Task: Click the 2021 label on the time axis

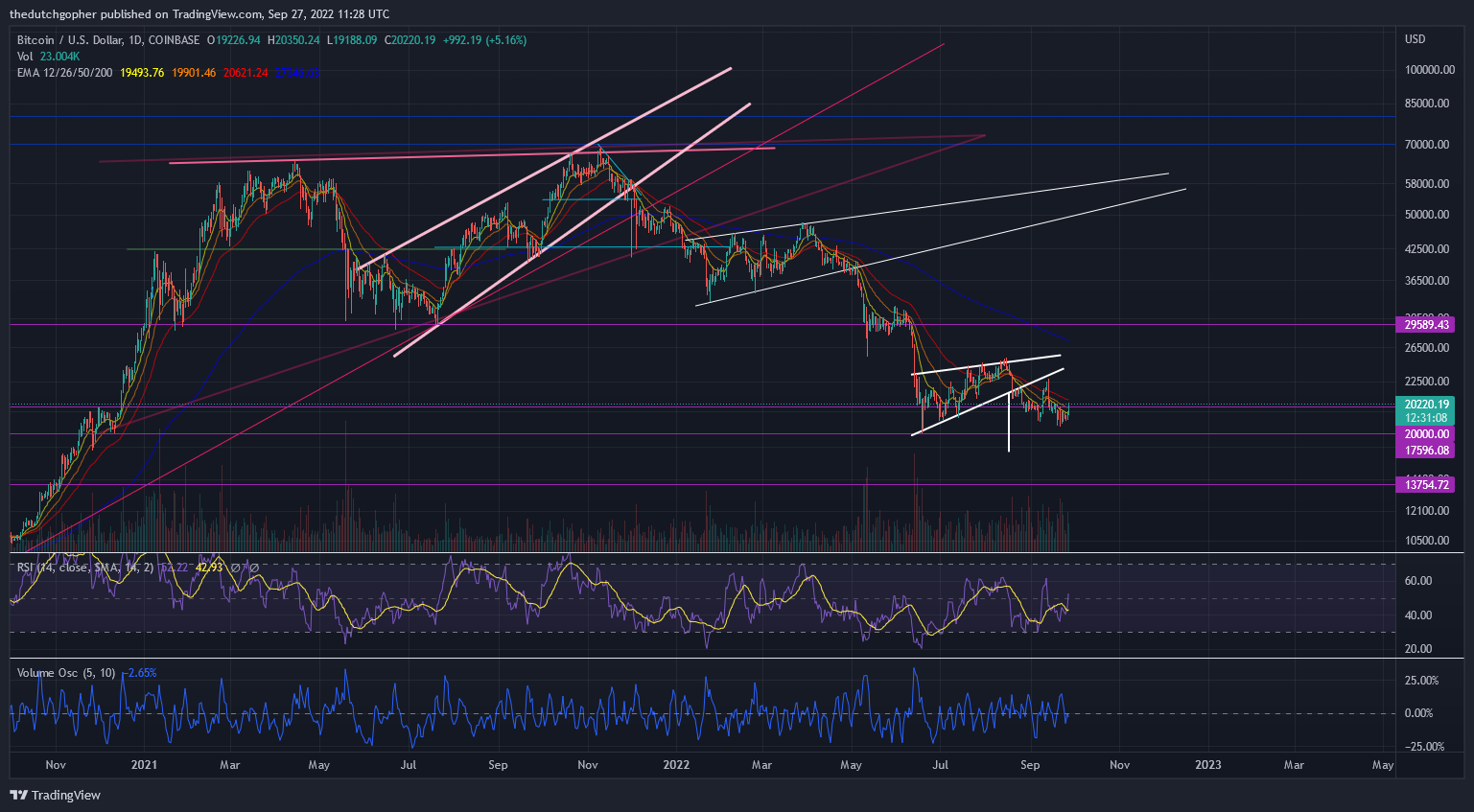Action: coord(144,765)
